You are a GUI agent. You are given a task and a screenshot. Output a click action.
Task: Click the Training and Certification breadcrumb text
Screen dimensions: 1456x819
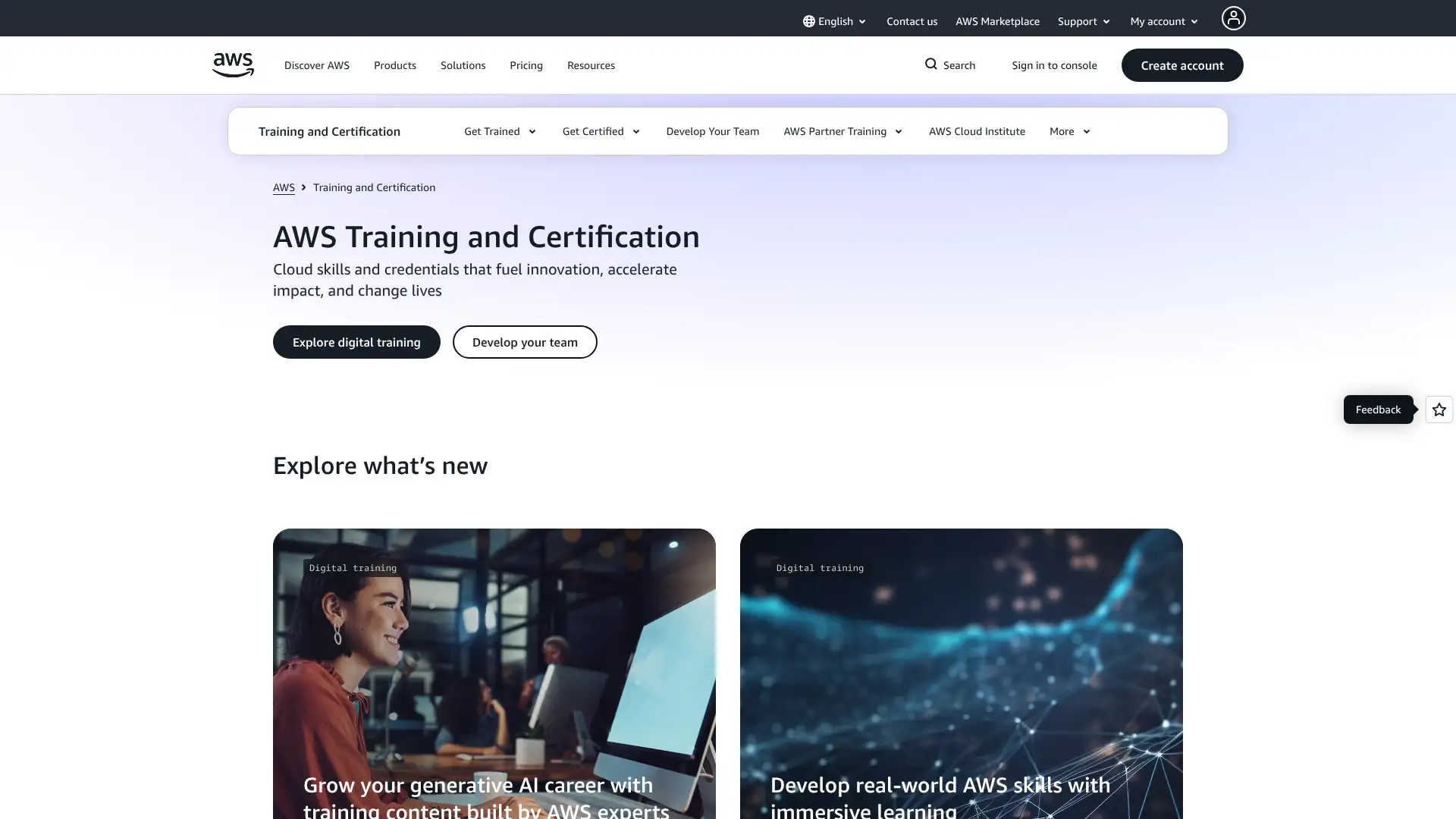pyautogui.click(x=374, y=187)
